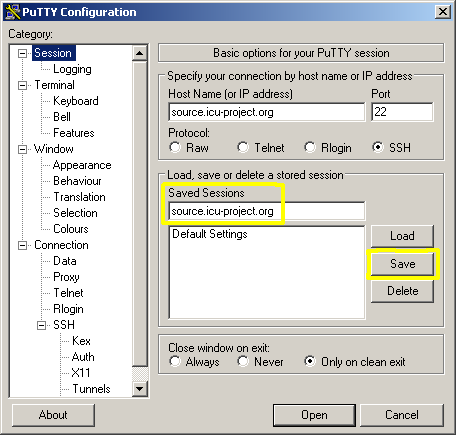The width and height of the screenshot is (456, 435).
Task: Open Keyboard settings category
Action: 76,101
